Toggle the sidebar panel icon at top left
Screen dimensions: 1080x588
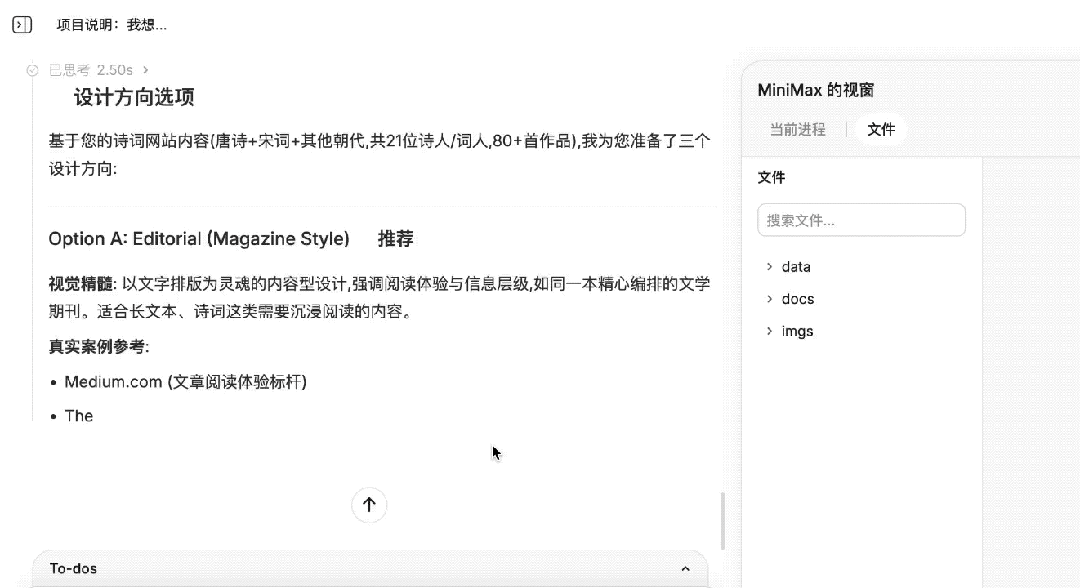pyautogui.click(x=20, y=23)
